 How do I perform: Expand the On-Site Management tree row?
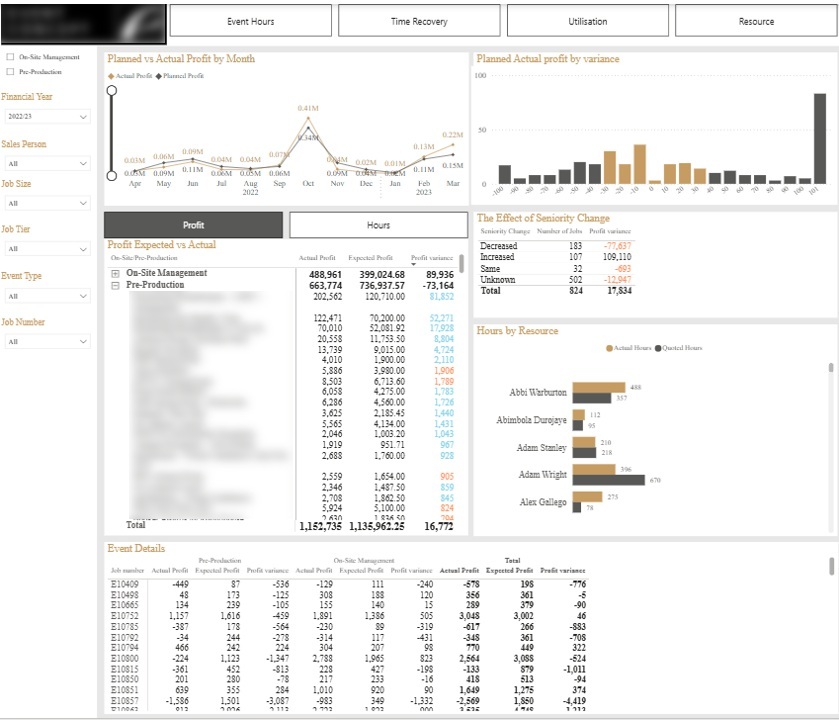tap(115, 272)
